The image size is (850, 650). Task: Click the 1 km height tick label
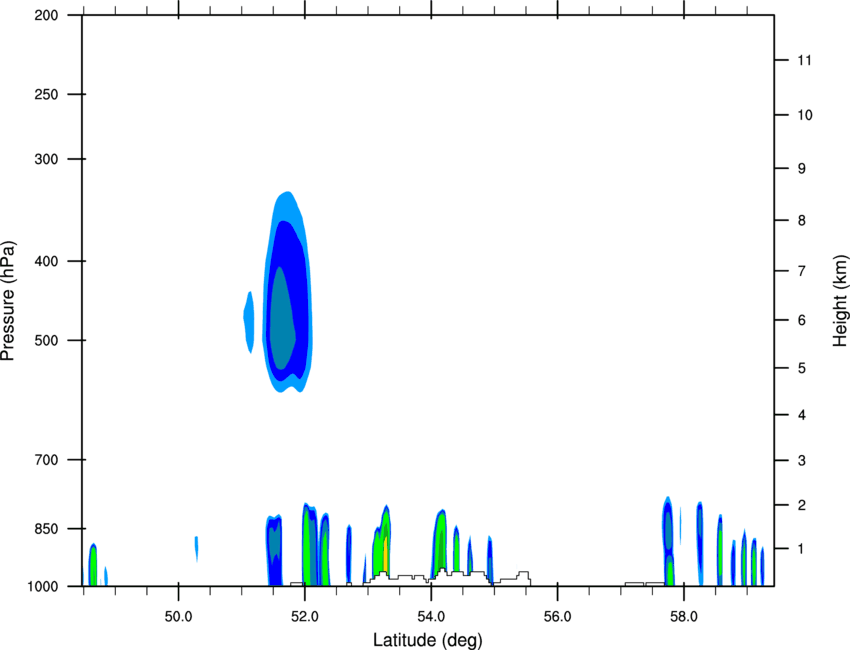(x=801, y=549)
